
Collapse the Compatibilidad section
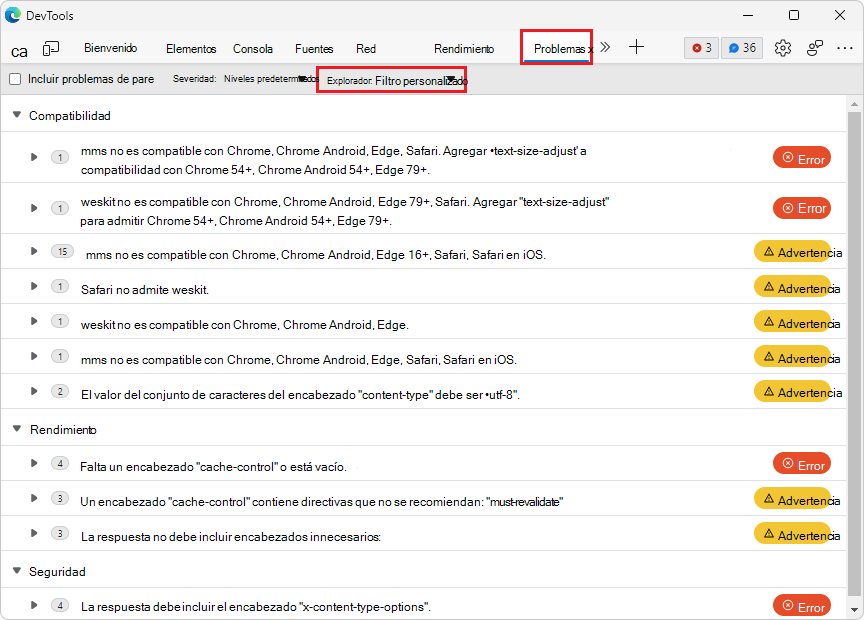point(16,115)
